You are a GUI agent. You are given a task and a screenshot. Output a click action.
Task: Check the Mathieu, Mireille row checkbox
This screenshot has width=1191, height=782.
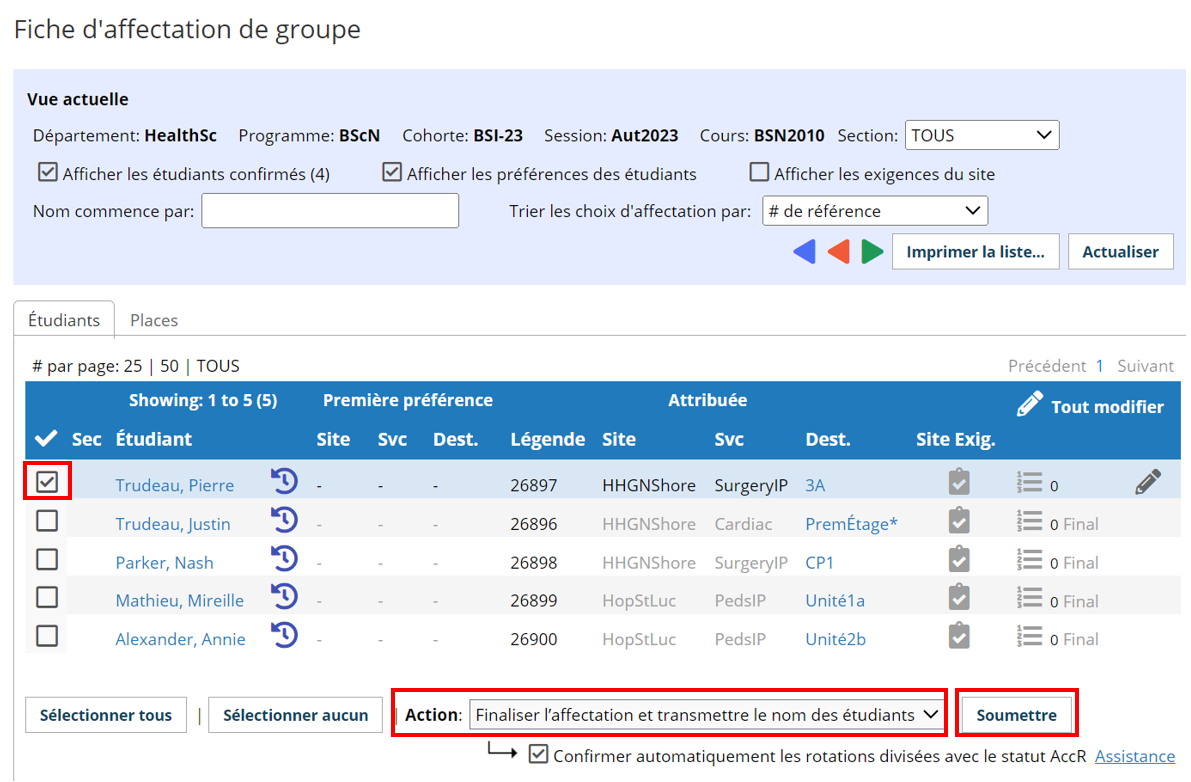[47, 598]
